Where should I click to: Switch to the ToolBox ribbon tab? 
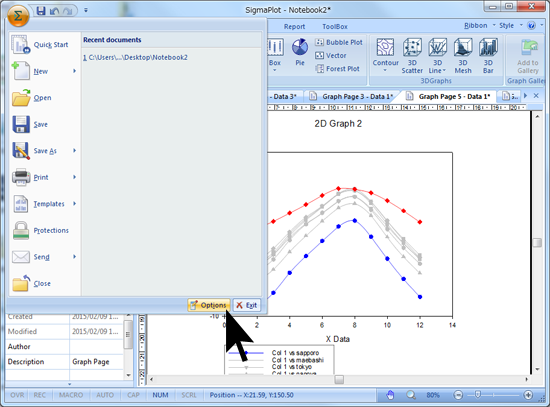(x=335, y=27)
